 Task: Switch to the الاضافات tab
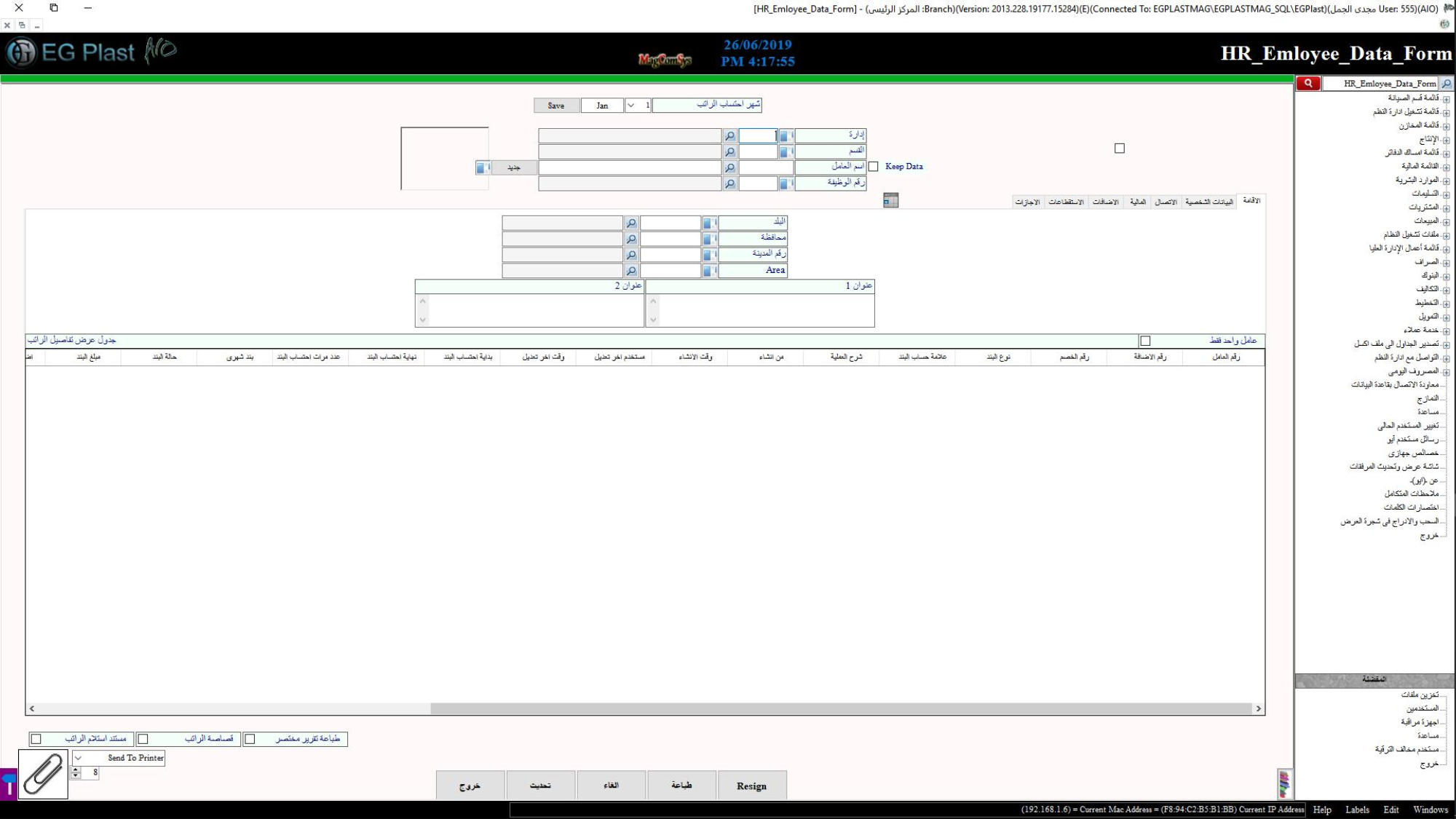point(1105,202)
